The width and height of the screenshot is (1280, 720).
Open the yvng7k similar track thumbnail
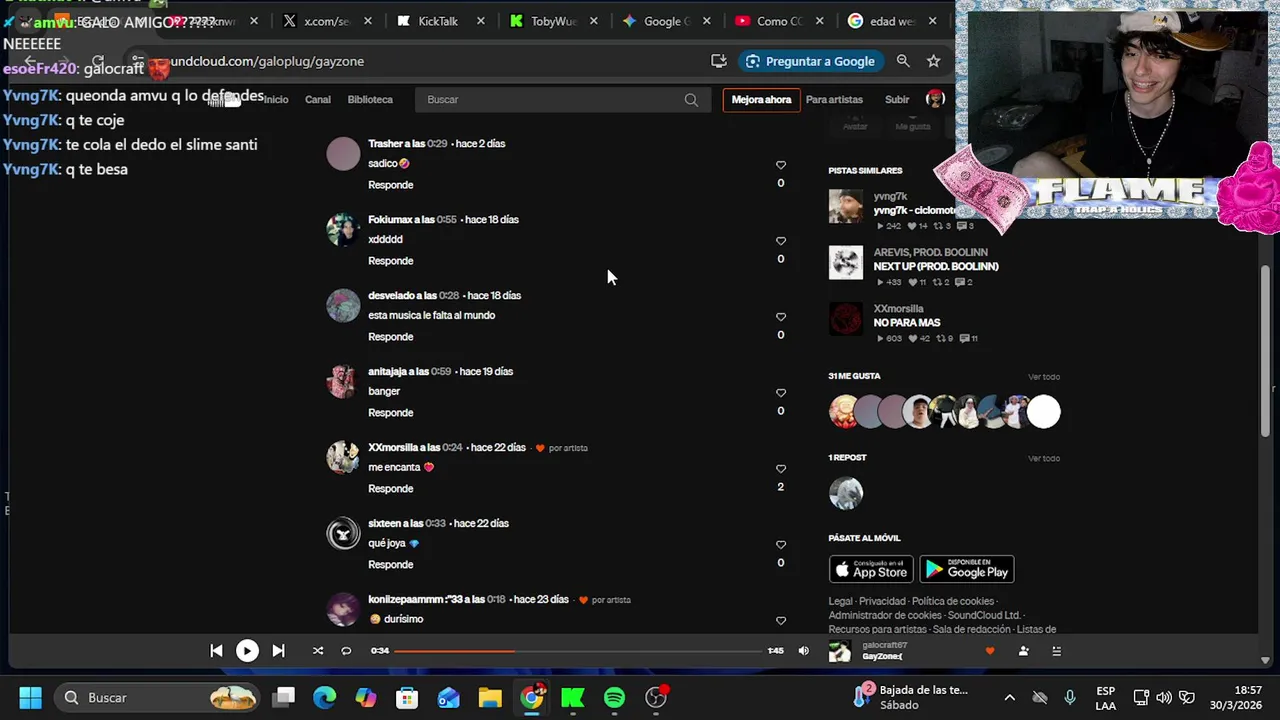[x=845, y=207]
